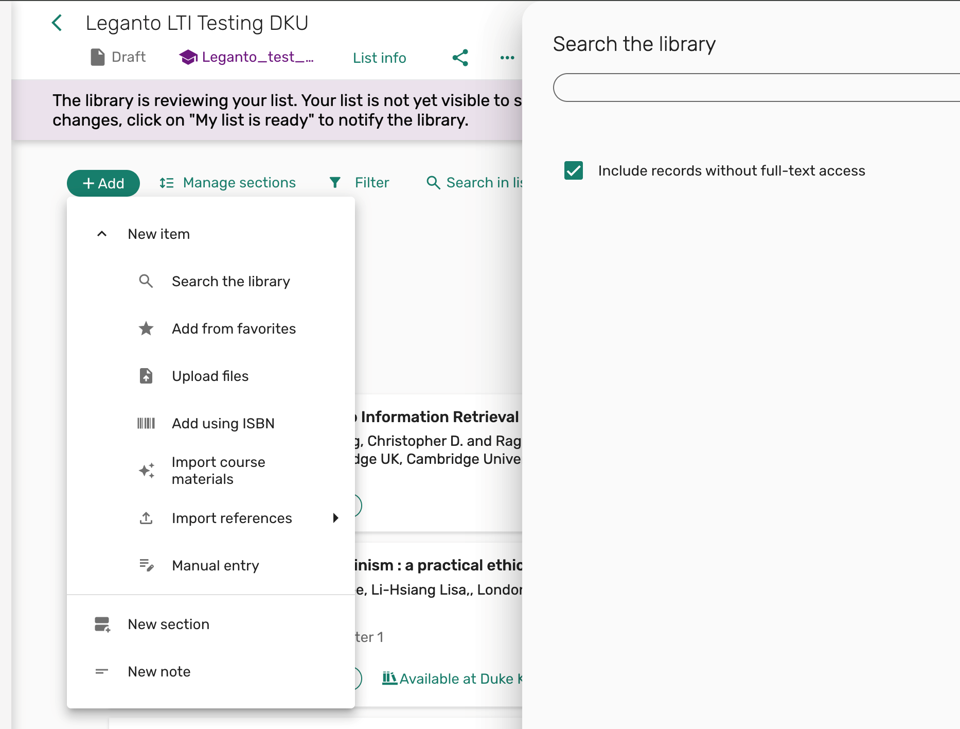The image size is (960, 729).
Task: Click the New section icon
Action: point(102,624)
